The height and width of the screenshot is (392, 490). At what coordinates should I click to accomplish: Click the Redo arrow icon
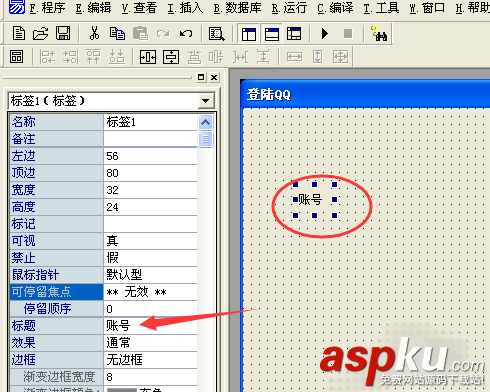[163, 33]
